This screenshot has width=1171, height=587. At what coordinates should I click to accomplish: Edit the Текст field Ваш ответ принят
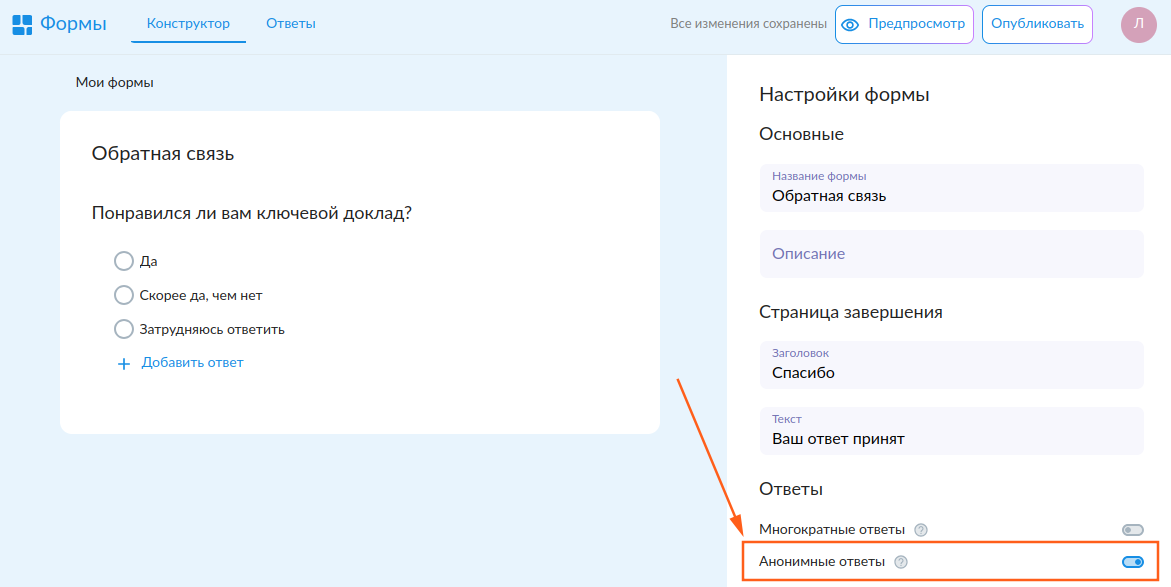pyautogui.click(x=951, y=431)
